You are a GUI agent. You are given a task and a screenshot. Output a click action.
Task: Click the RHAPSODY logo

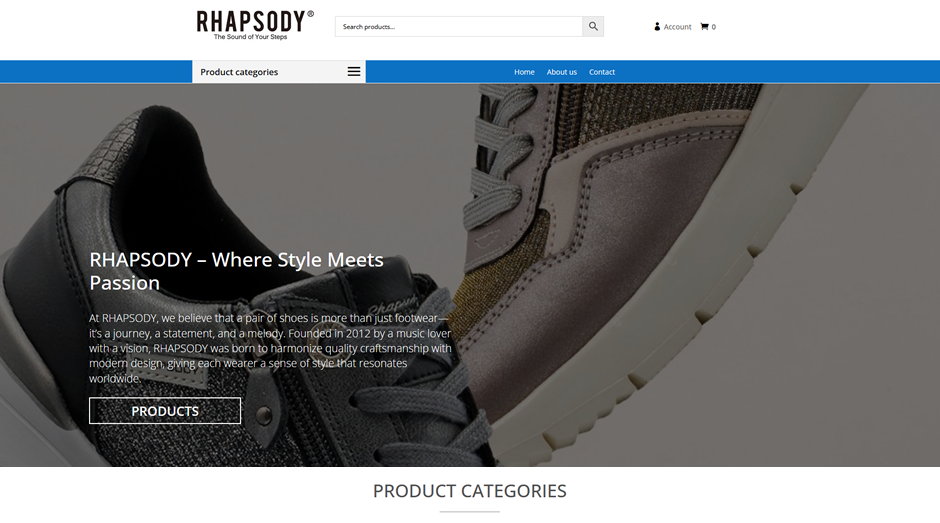[252, 22]
